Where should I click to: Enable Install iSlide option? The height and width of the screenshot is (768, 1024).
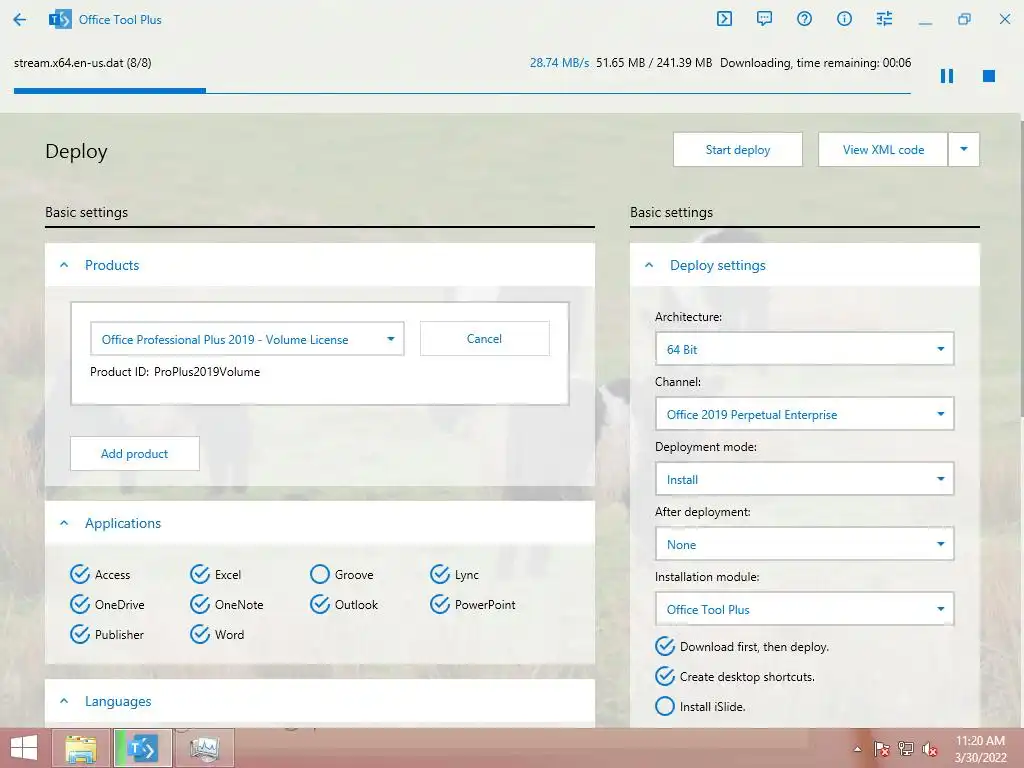coord(665,707)
